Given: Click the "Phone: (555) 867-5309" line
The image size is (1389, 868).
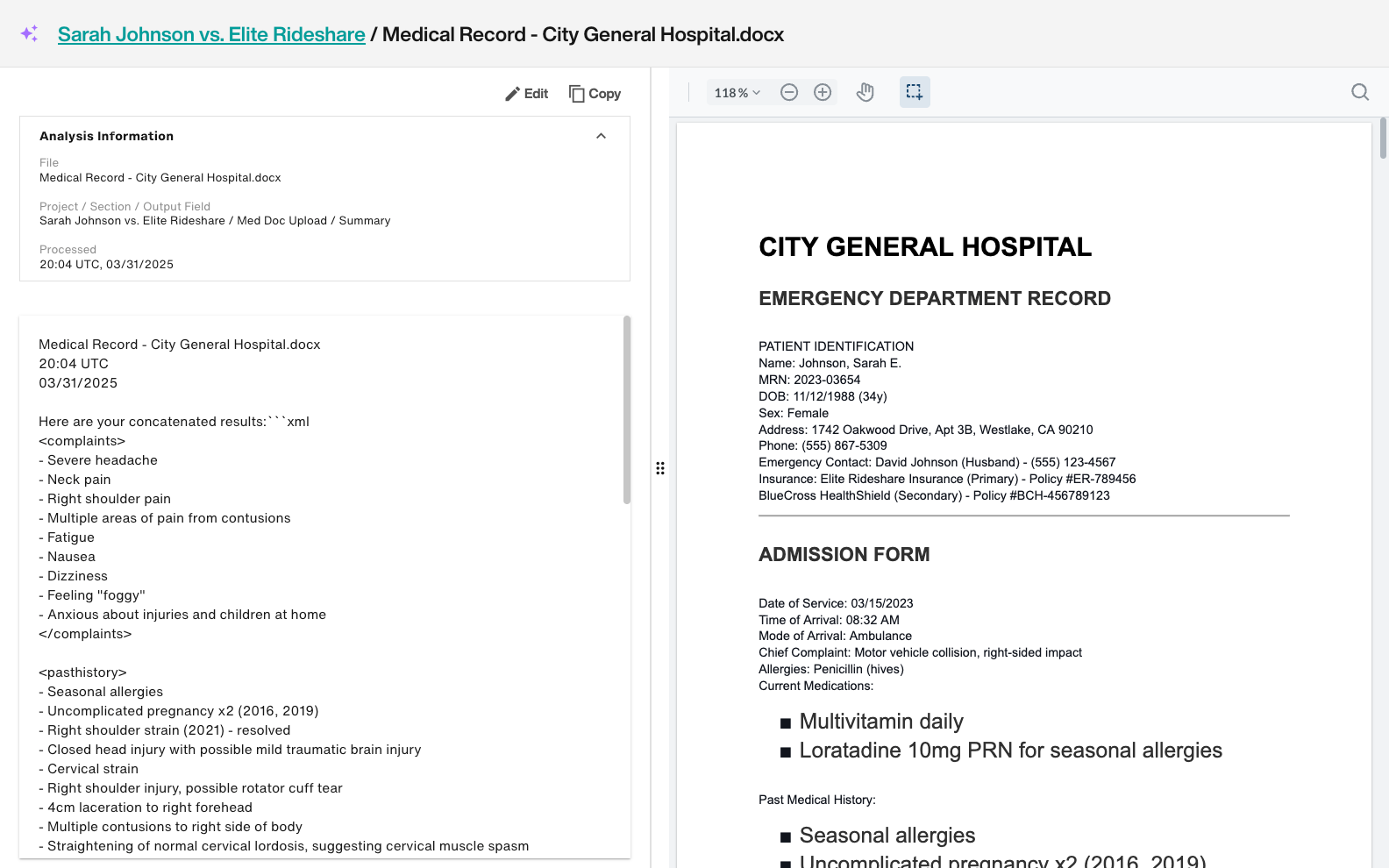Looking at the screenshot, I should 823,445.
